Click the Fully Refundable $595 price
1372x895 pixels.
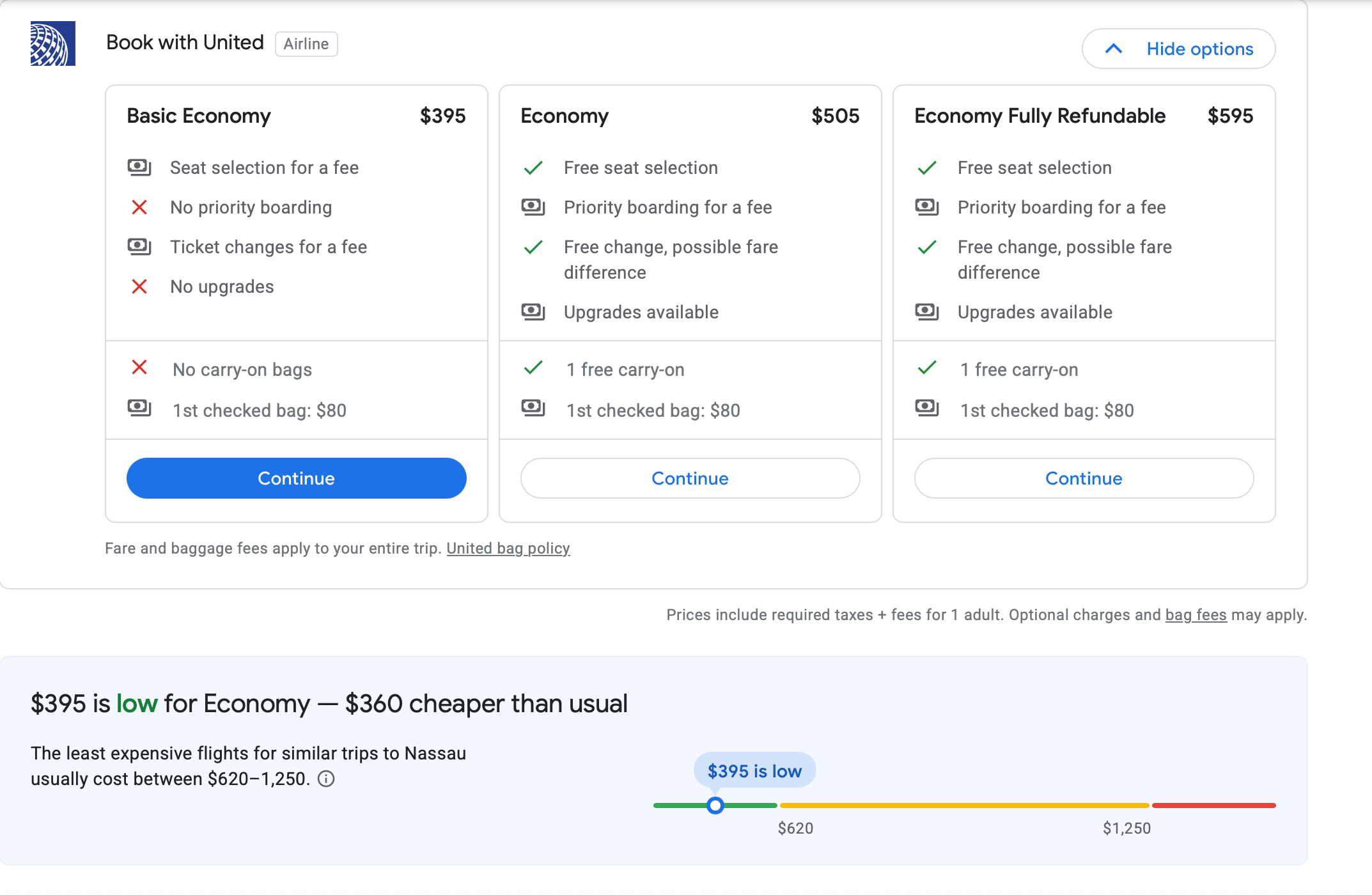pos(1231,116)
